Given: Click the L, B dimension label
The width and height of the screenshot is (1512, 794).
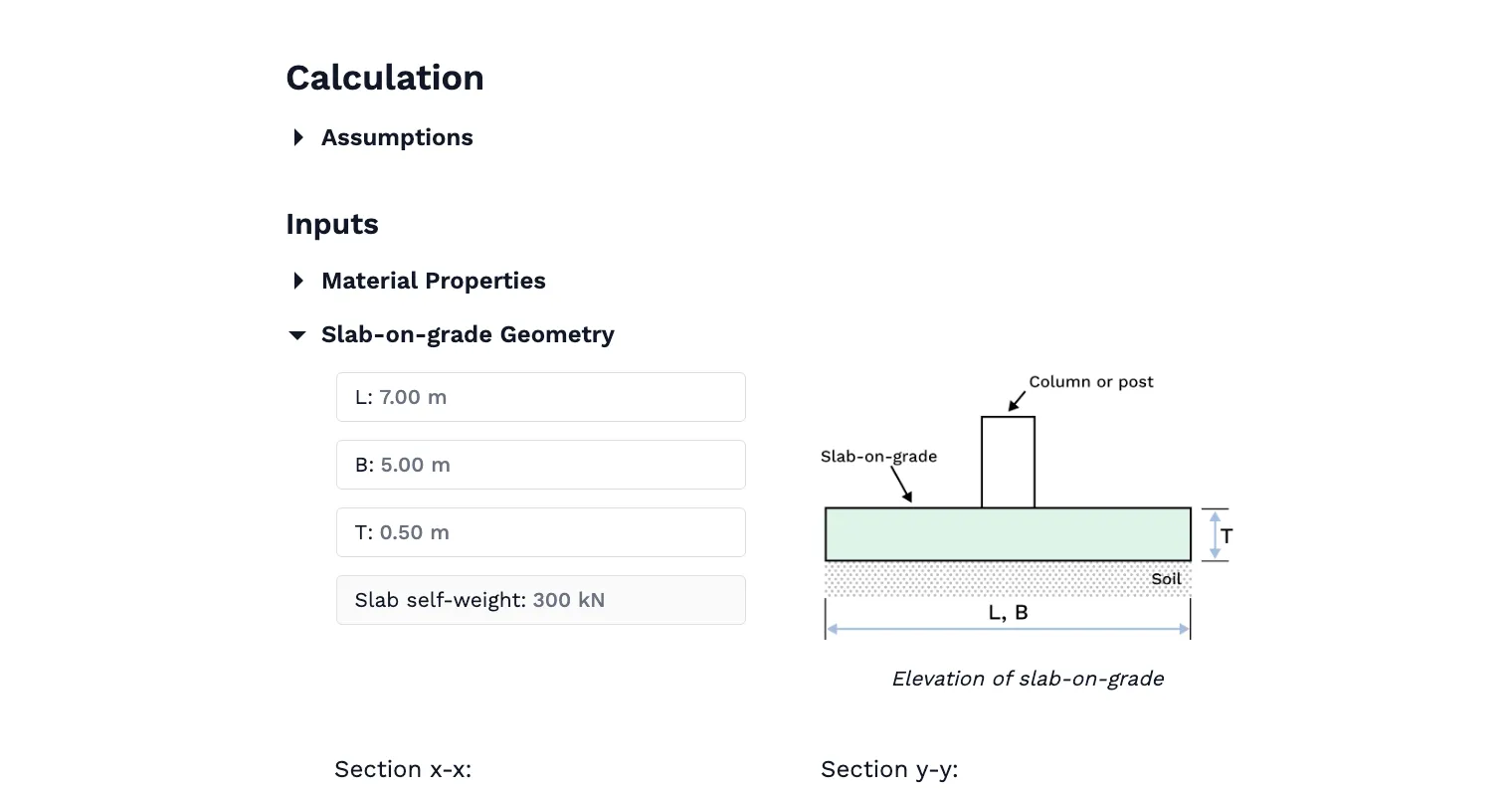Looking at the screenshot, I should pyautogui.click(x=1008, y=613).
